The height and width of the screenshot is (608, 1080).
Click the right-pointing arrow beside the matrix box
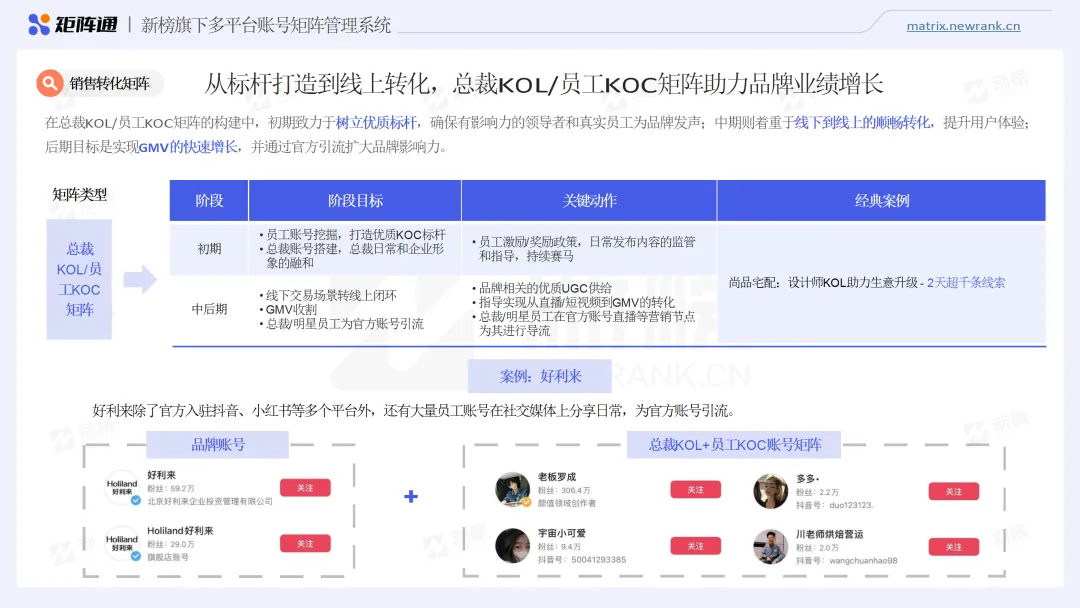coord(140,279)
